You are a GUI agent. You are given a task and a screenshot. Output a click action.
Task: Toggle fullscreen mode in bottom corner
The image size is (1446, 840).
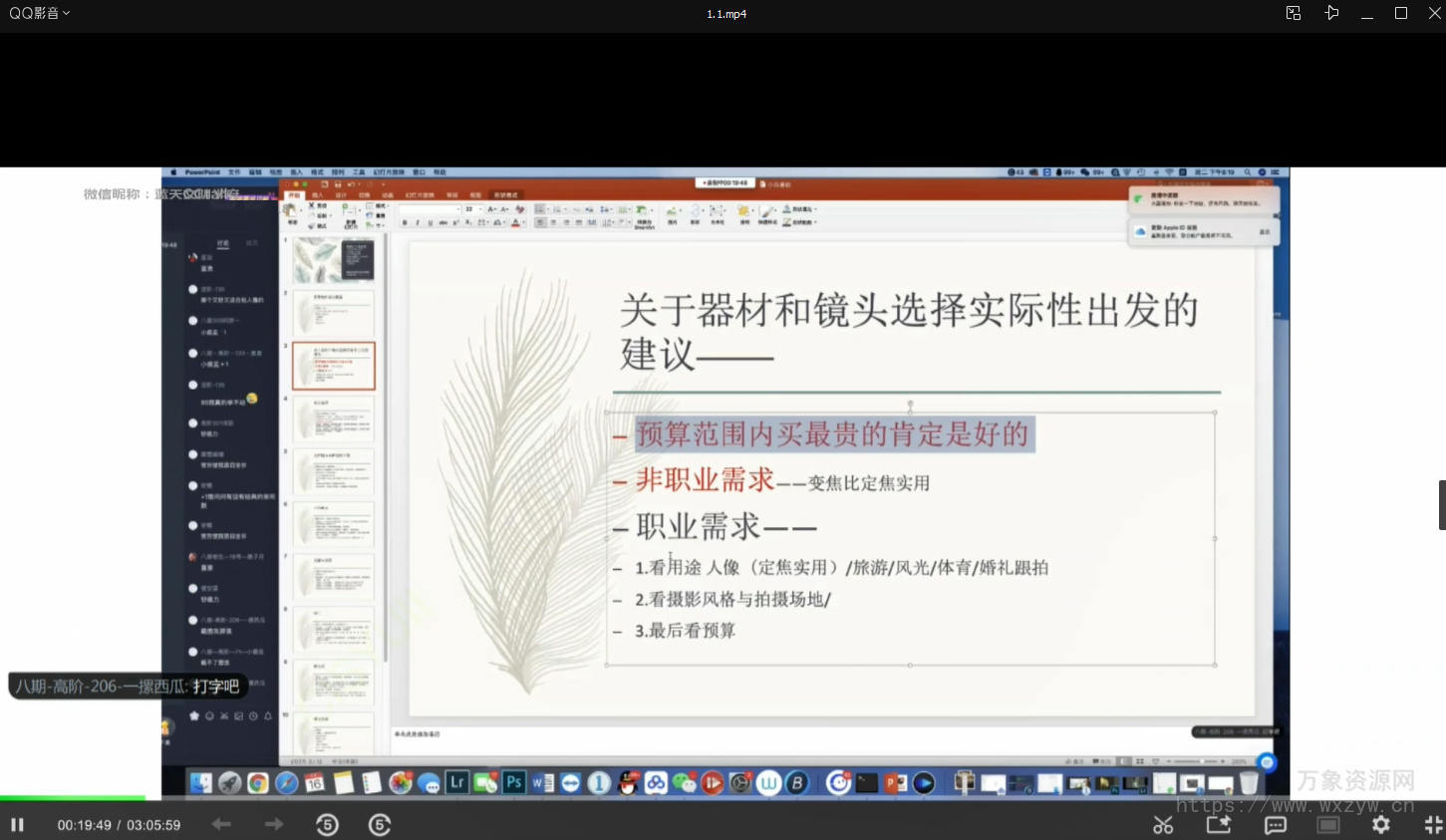pos(1433,825)
